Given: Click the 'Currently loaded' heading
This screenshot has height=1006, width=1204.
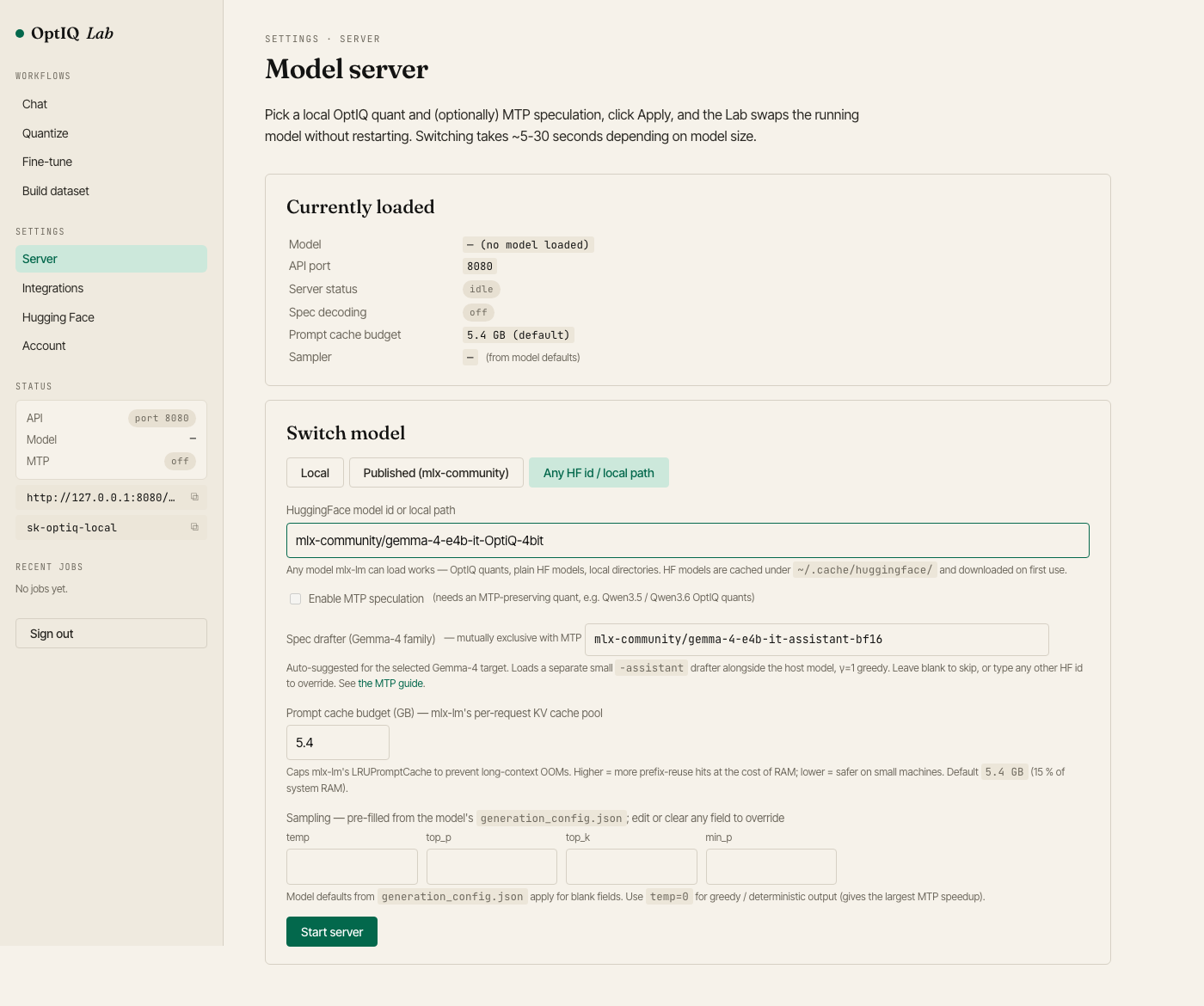Looking at the screenshot, I should pyautogui.click(x=360, y=207).
